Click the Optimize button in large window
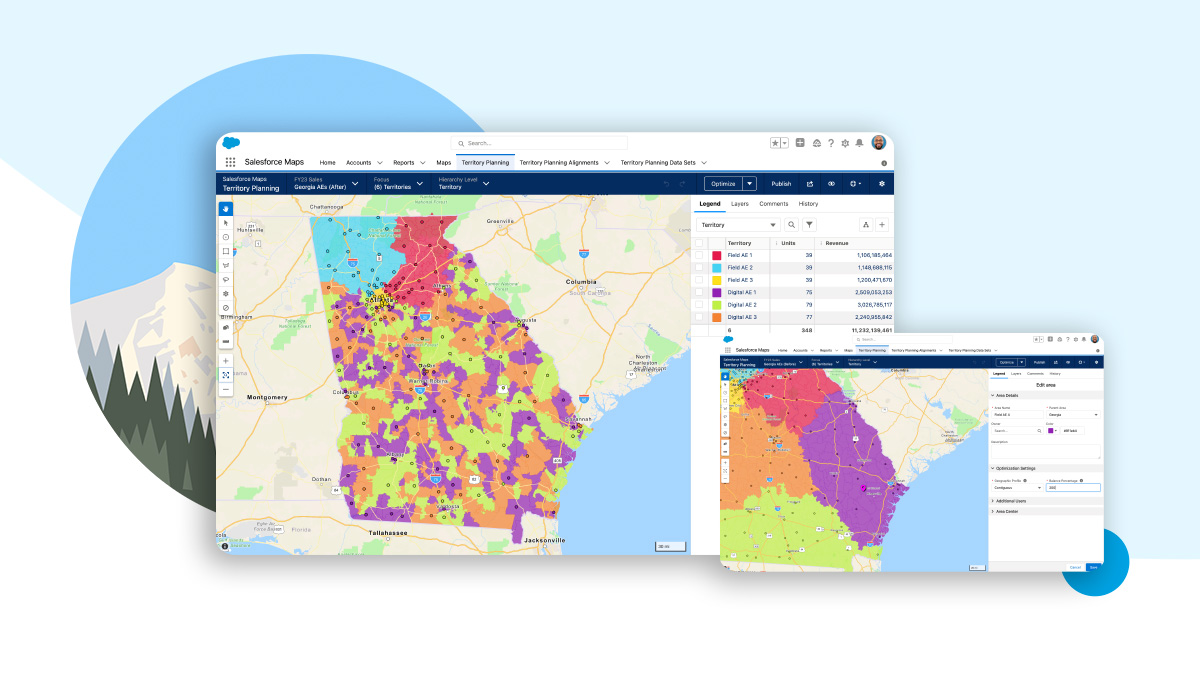The height and width of the screenshot is (675, 1200). (723, 184)
